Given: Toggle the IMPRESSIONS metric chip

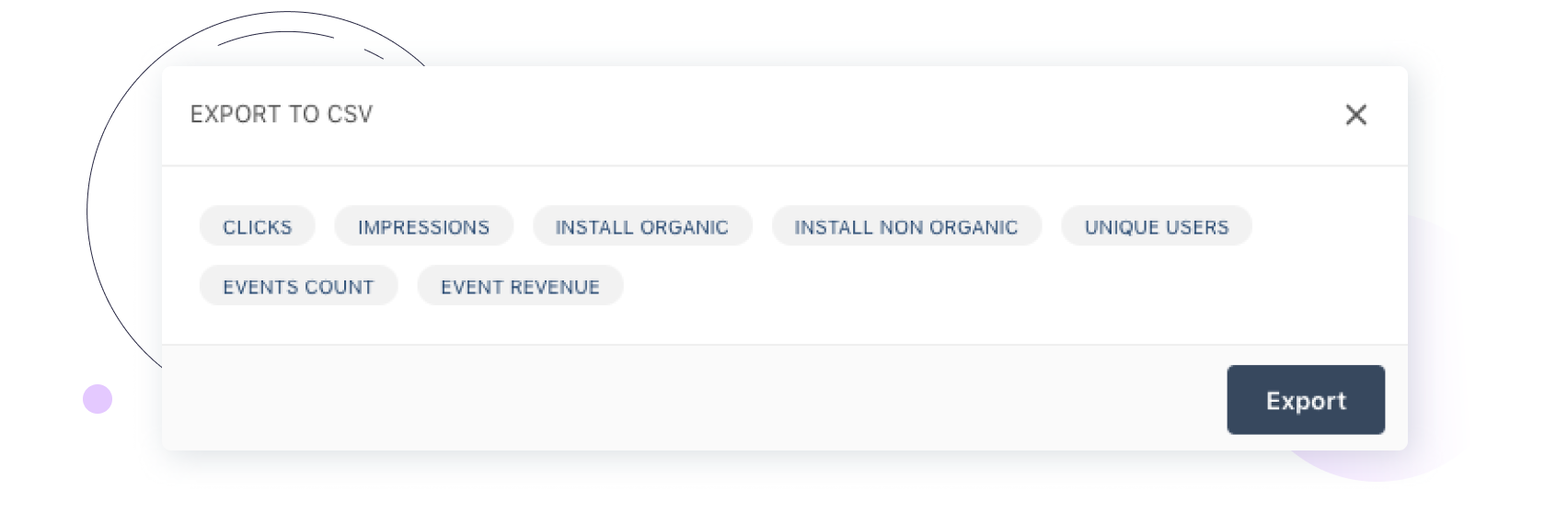Looking at the screenshot, I should coord(423,227).
